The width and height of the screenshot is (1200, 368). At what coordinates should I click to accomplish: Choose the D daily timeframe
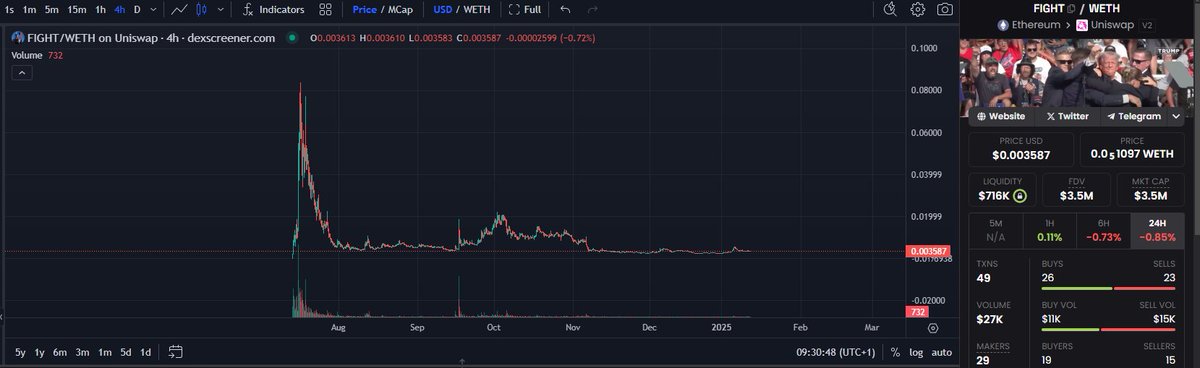coord(137,9)
